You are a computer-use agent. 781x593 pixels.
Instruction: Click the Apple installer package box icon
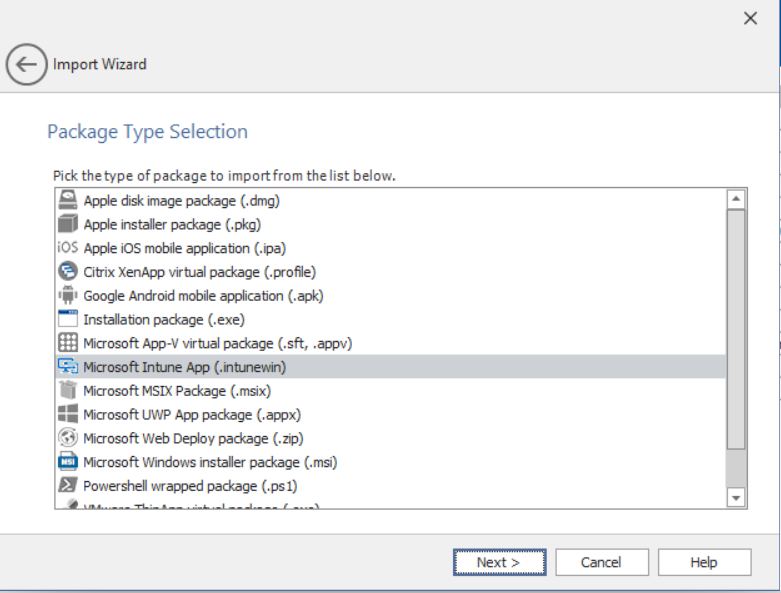68,224
